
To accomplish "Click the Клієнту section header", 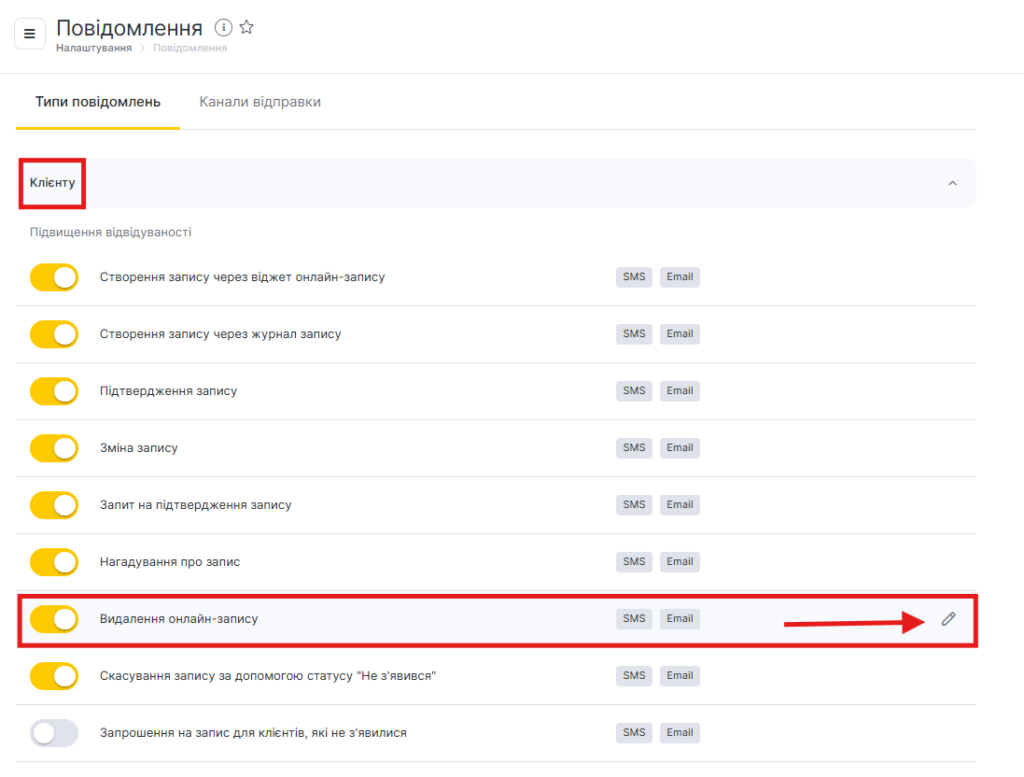I will pyautogui.click(x=52, y=183).
